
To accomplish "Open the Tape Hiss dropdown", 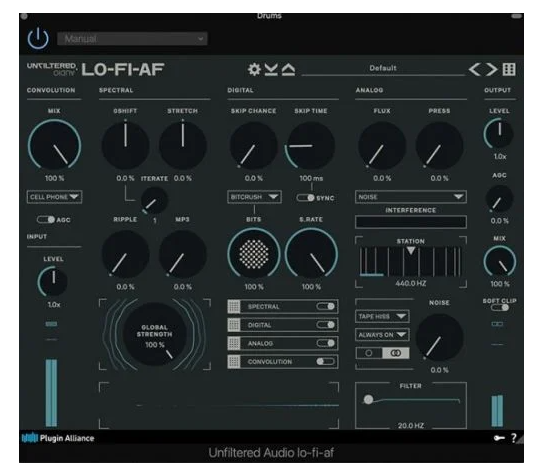I will coord(382,316).
